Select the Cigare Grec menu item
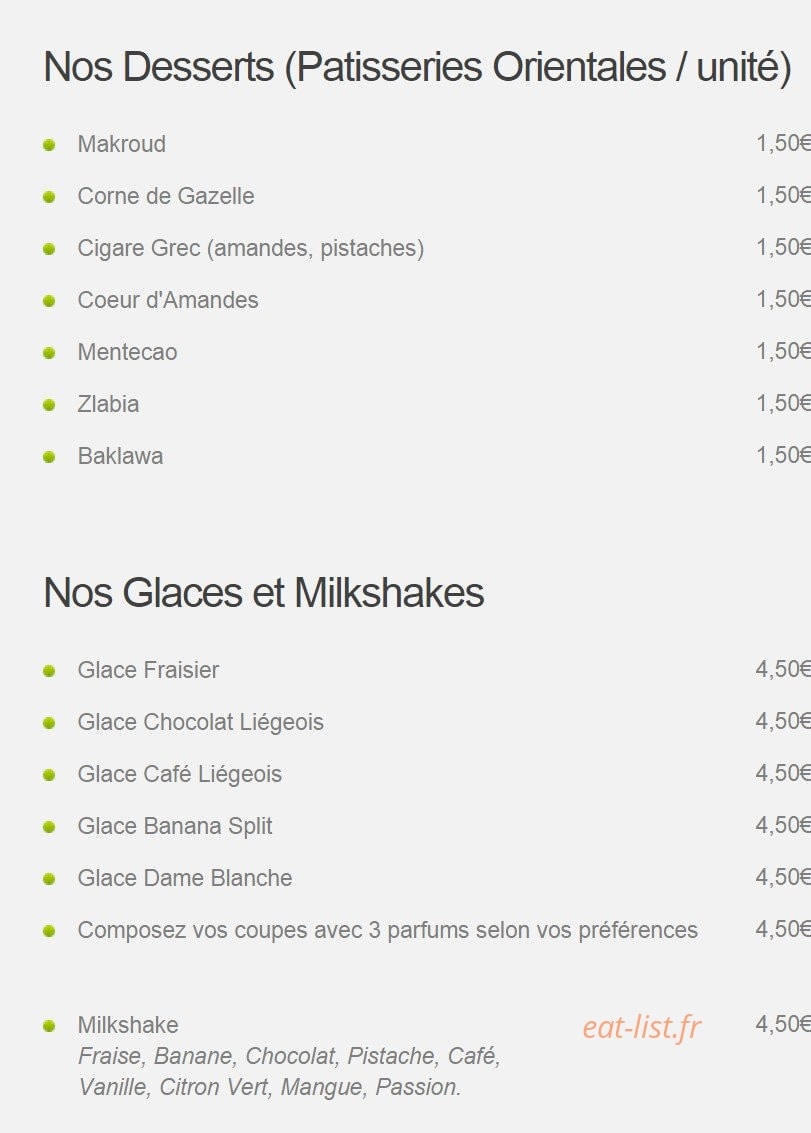This screenshot has width=811, height=1133. (x=251, y=249)
